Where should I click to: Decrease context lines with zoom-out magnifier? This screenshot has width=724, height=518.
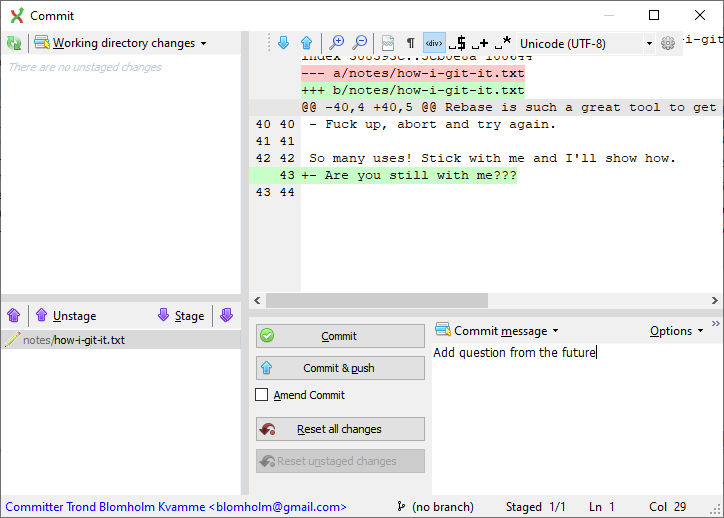[x=359, y=43]
